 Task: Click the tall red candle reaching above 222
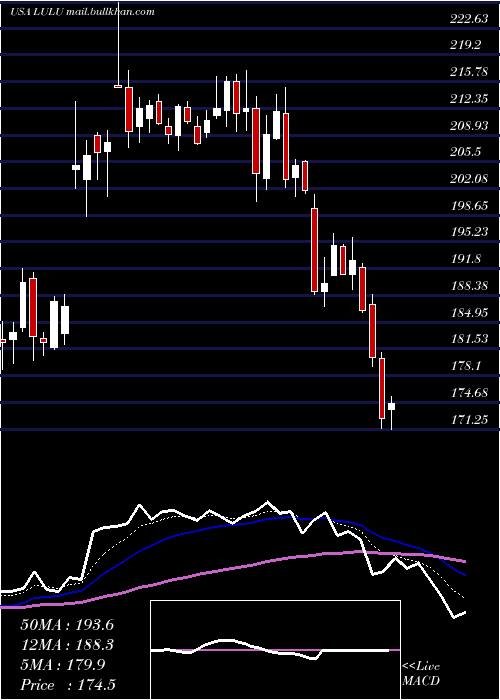(x=118, y=86)
